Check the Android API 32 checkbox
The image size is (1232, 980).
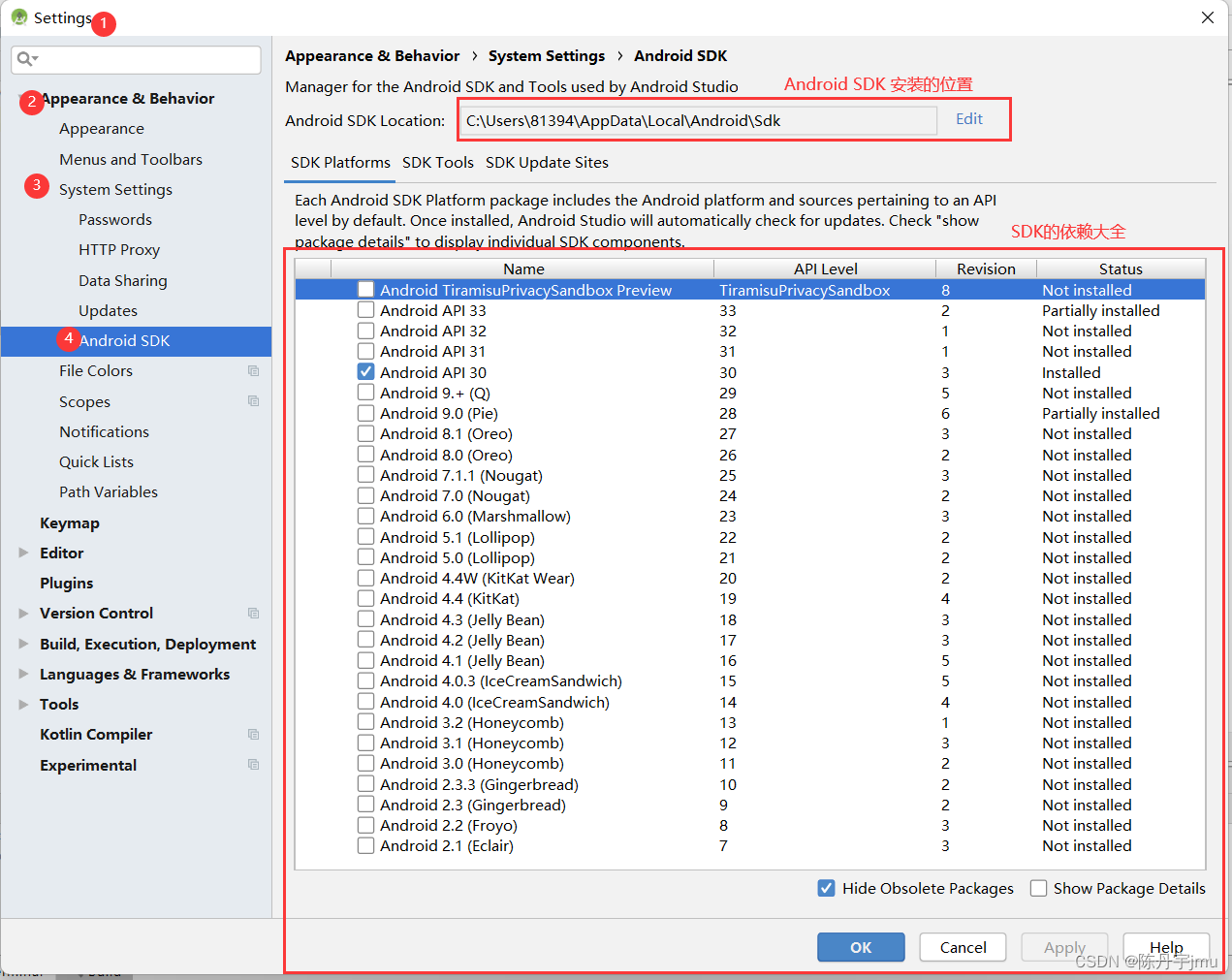point(365,331)
